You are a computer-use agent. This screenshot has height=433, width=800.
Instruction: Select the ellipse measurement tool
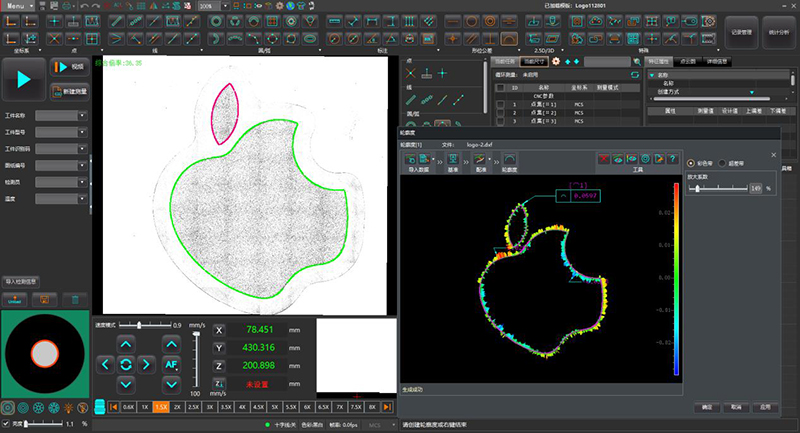point(310,39)
